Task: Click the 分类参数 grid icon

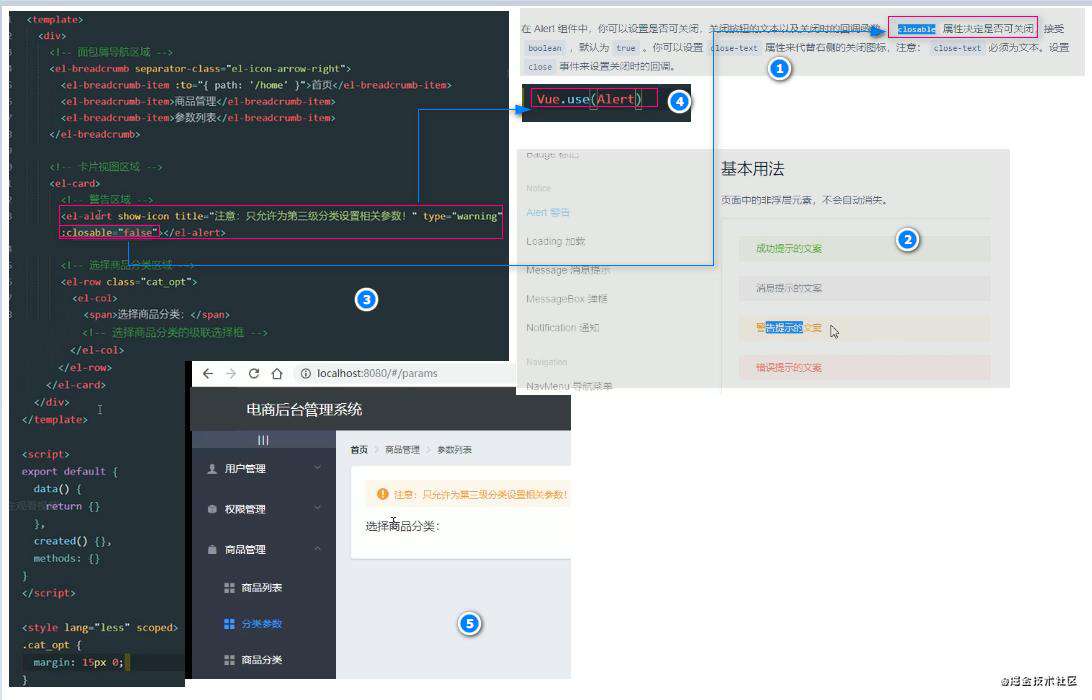Action: pyautogui.click(x=229, y=623)
